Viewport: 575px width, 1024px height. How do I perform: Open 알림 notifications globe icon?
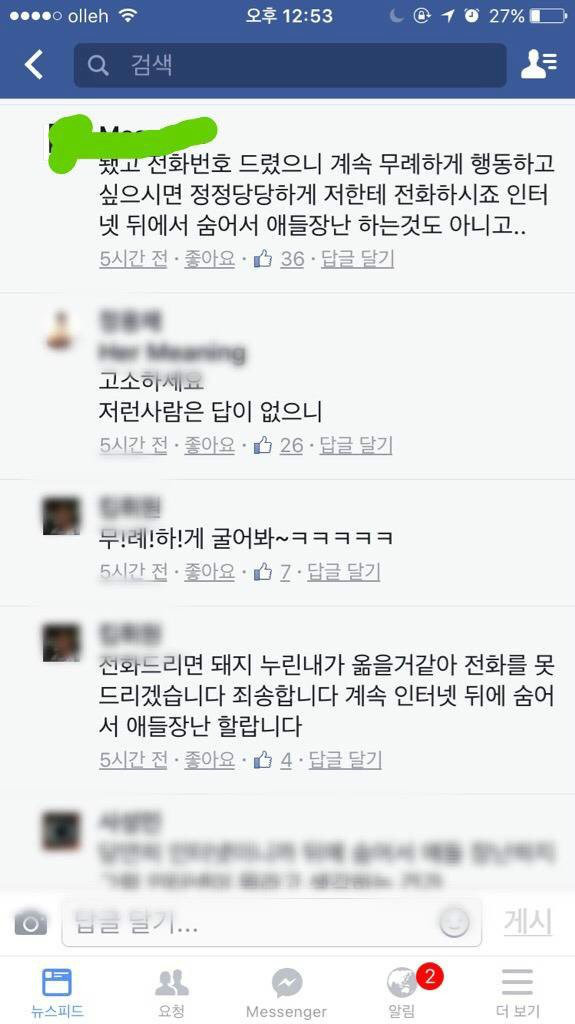[x=401, y=984]
